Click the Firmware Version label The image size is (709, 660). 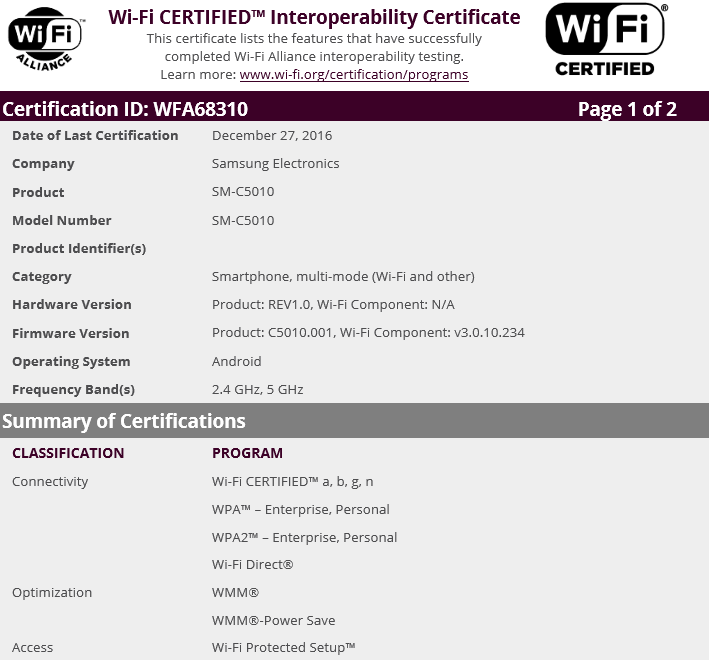[x=71, y=334]
